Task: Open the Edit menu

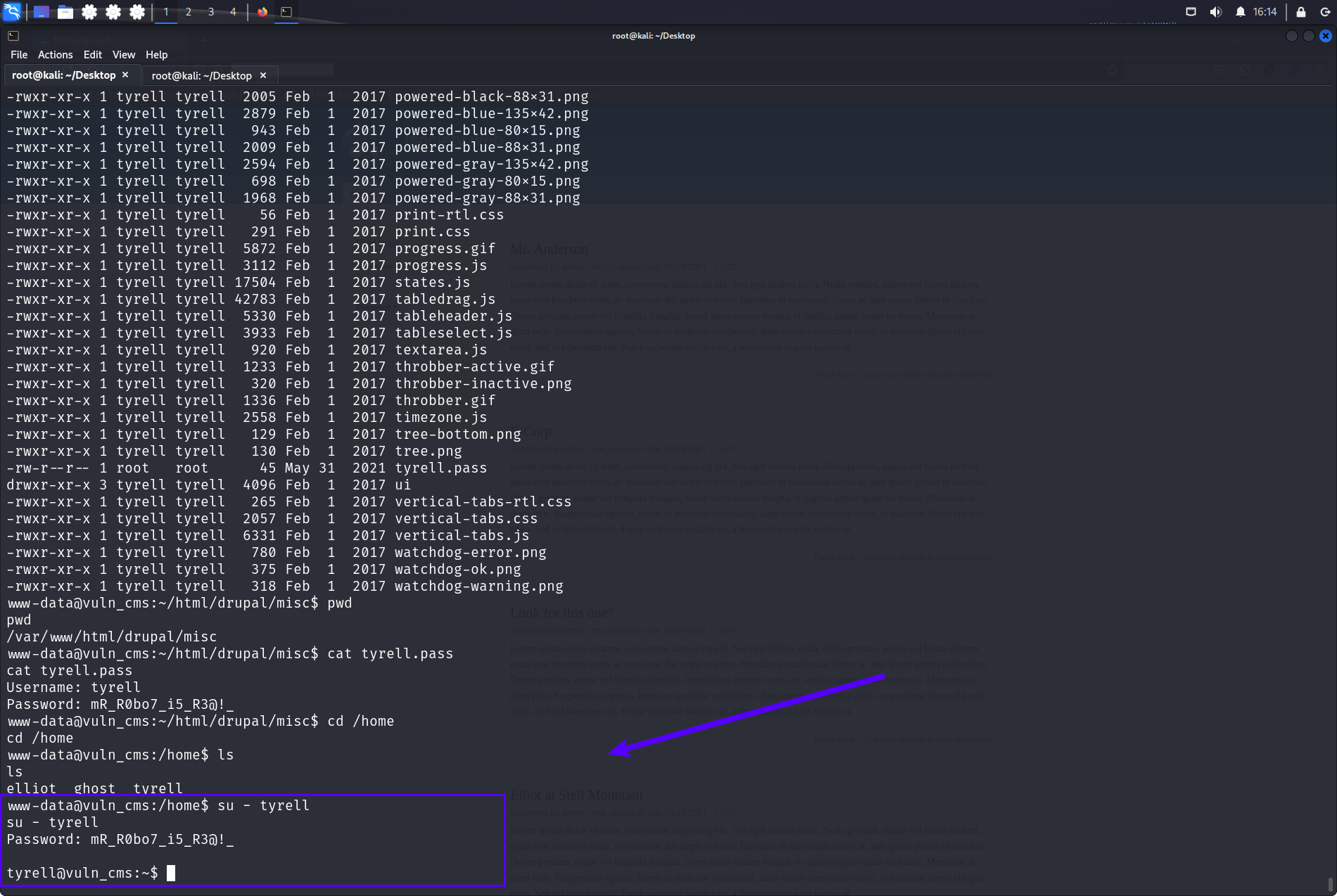Action: point(92,55)
